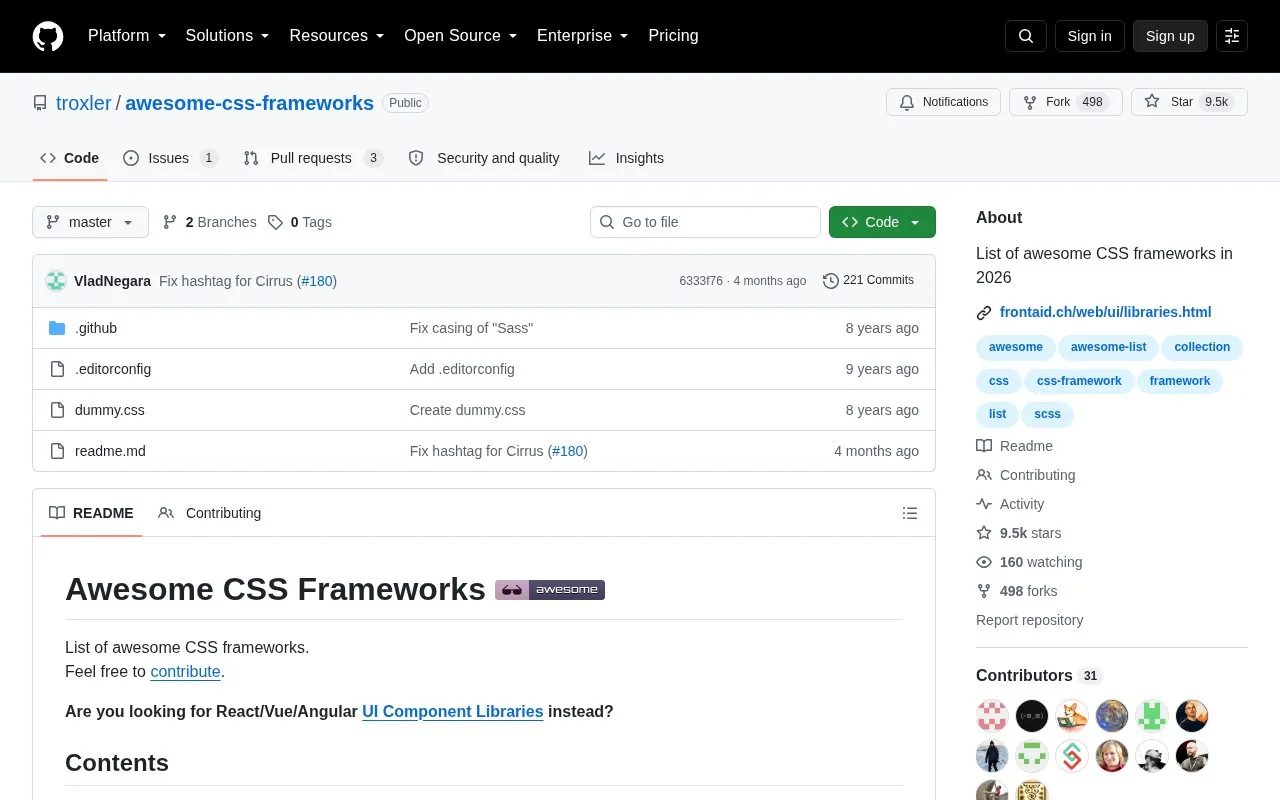1280x800 pixels.
Task: Star the repository with Star button
Action: pos(1189,102)
